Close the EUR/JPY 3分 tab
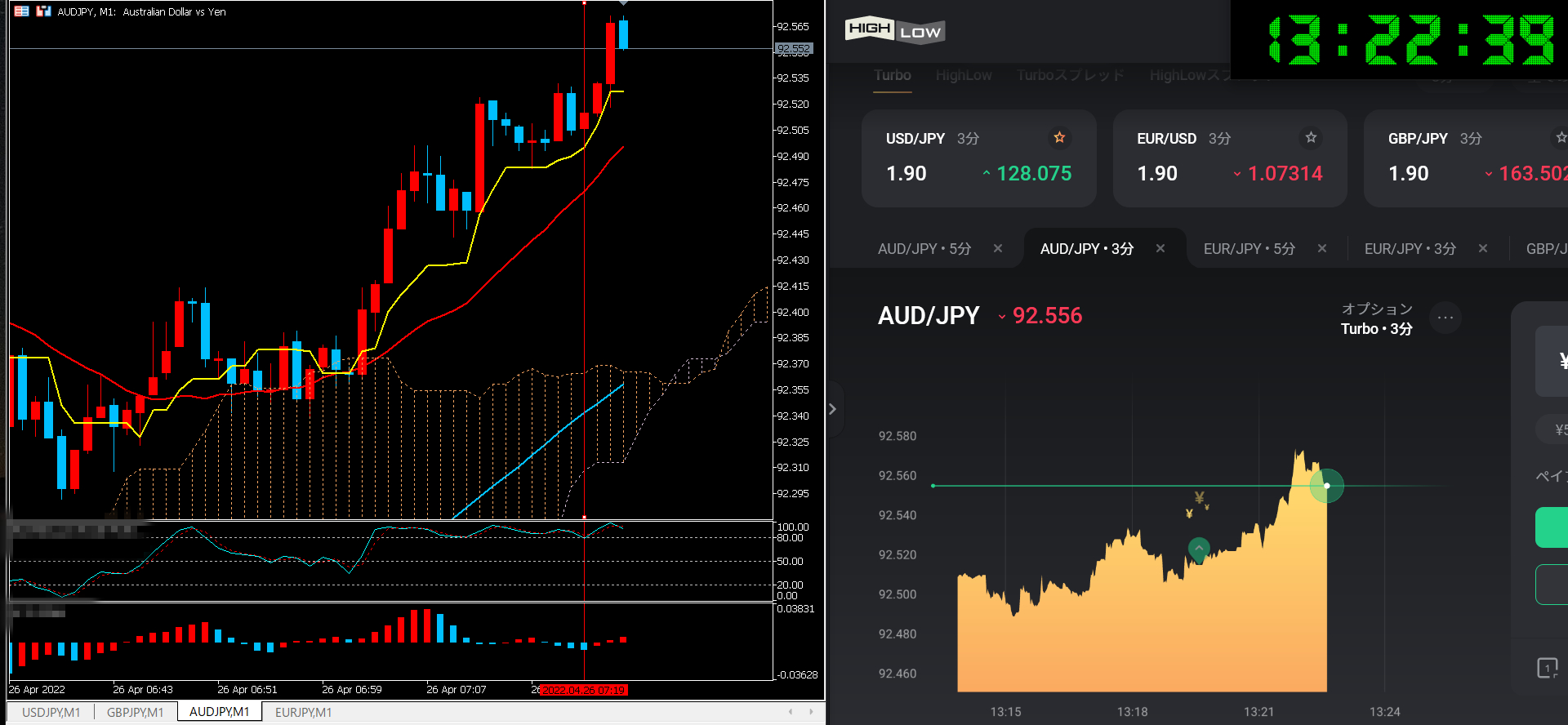 (x=1483, y=248)
